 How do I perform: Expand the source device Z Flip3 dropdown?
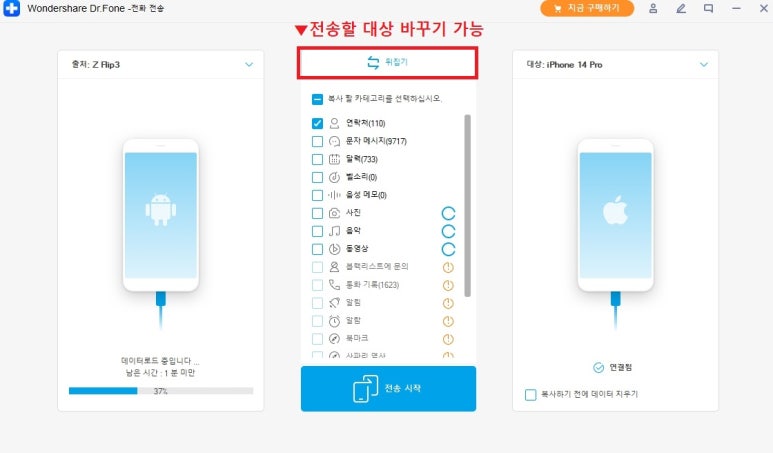coord(249,65)
